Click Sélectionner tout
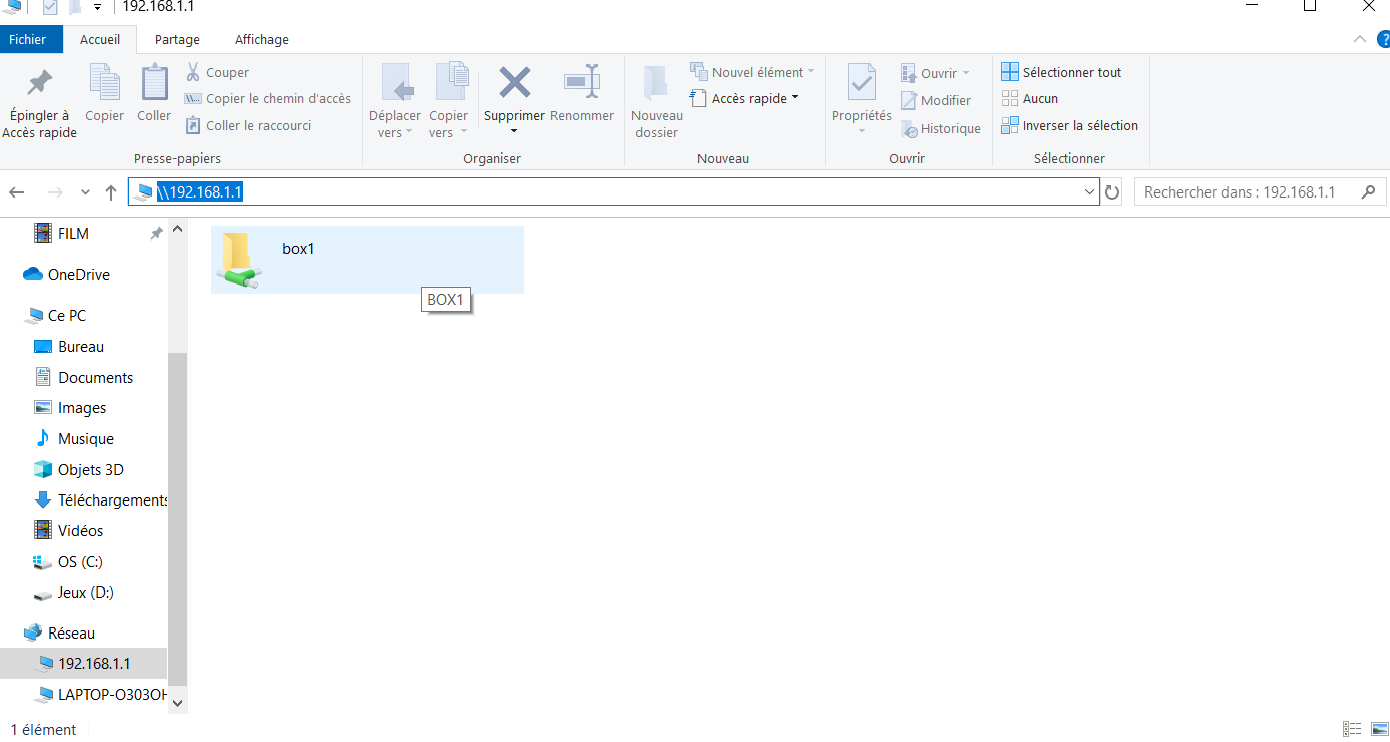 point(1071,72)
